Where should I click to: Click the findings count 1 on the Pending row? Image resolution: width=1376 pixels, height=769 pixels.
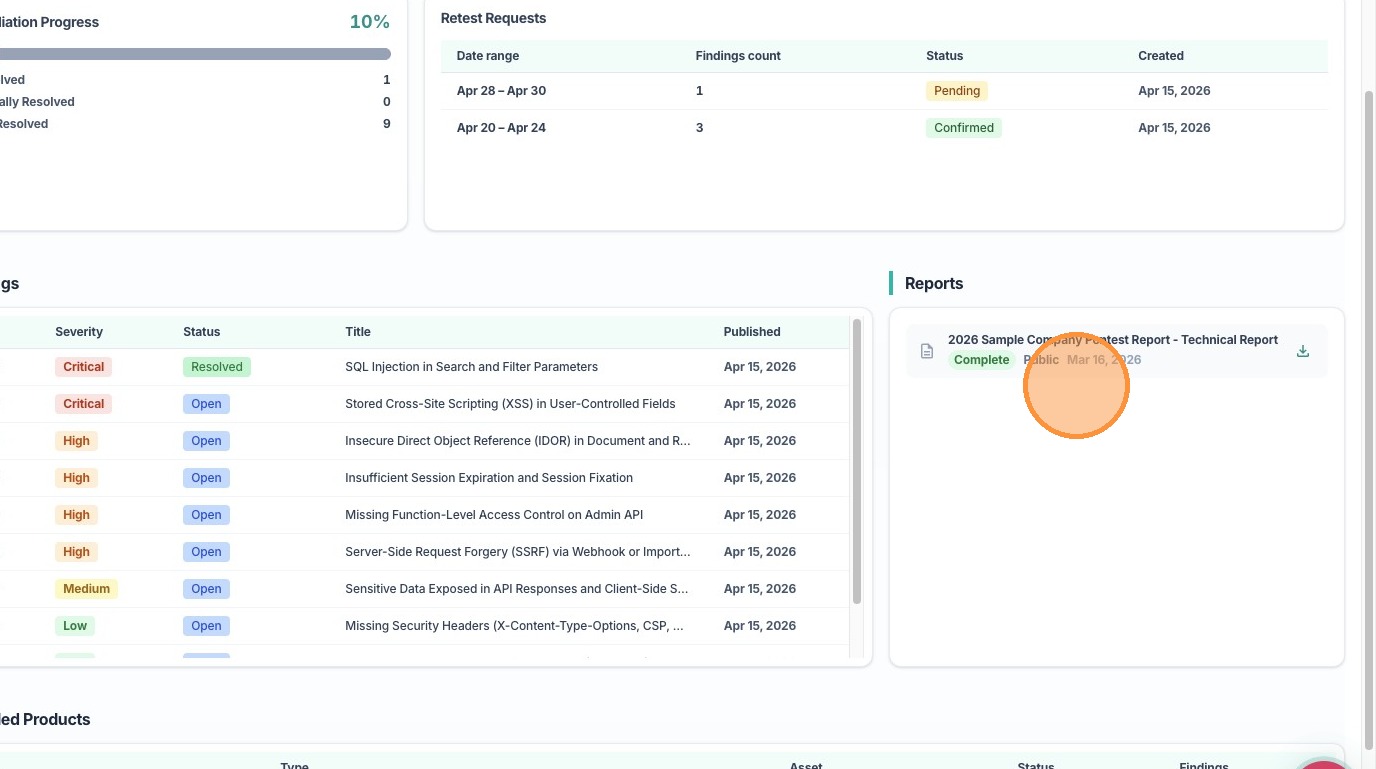click(x=700, y=91)
